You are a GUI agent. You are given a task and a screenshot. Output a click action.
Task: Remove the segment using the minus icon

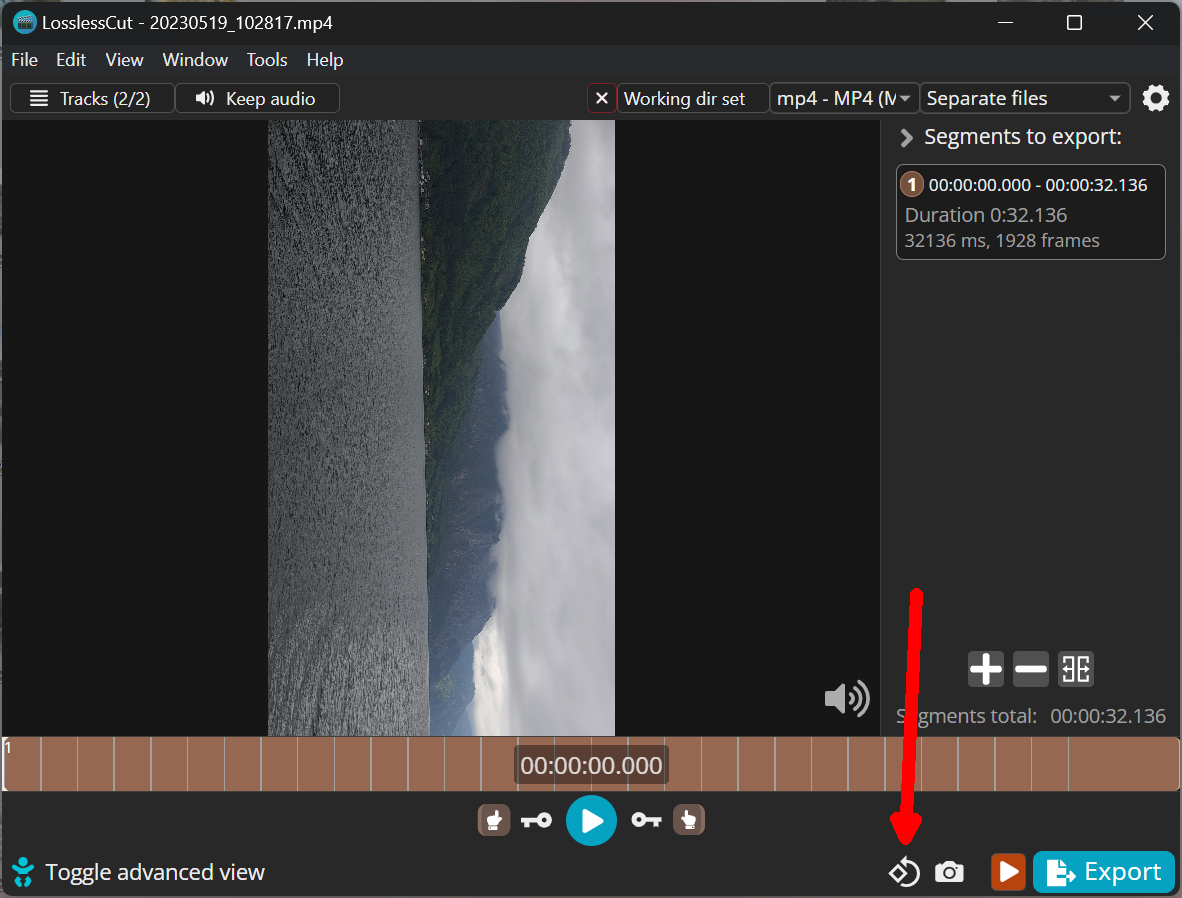pos(1030,669)
